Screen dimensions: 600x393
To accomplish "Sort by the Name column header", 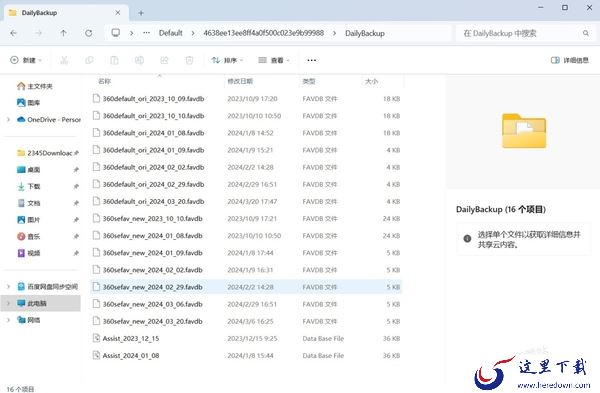I will [x=104, y=81].
